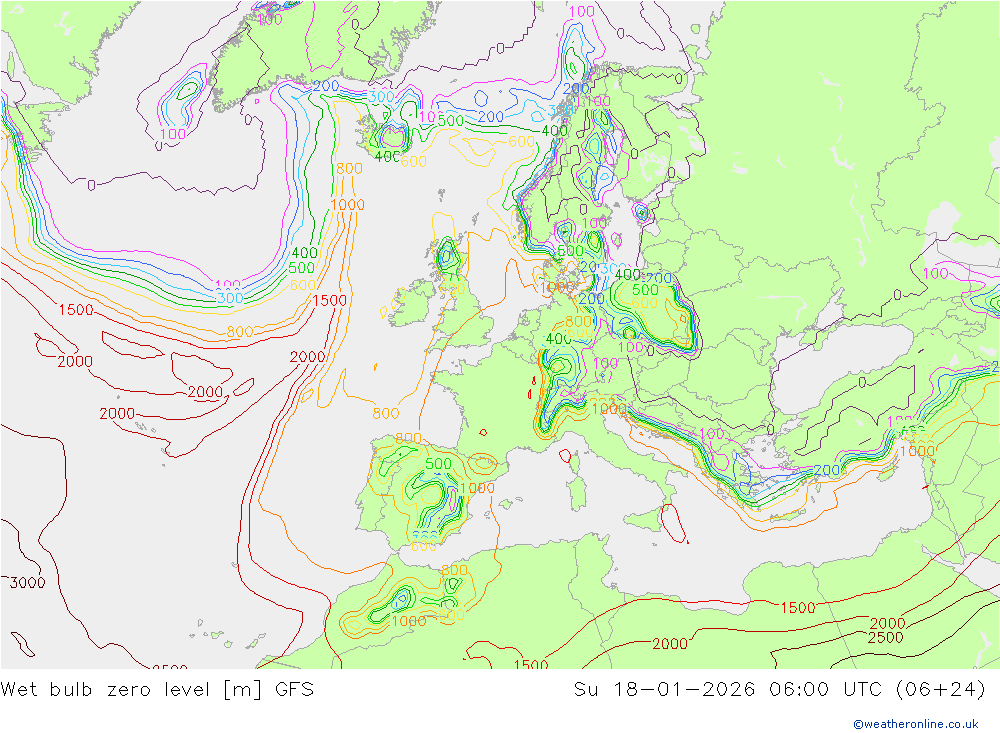
Task: Click the '3000' contour label
Action: [27, 582]
